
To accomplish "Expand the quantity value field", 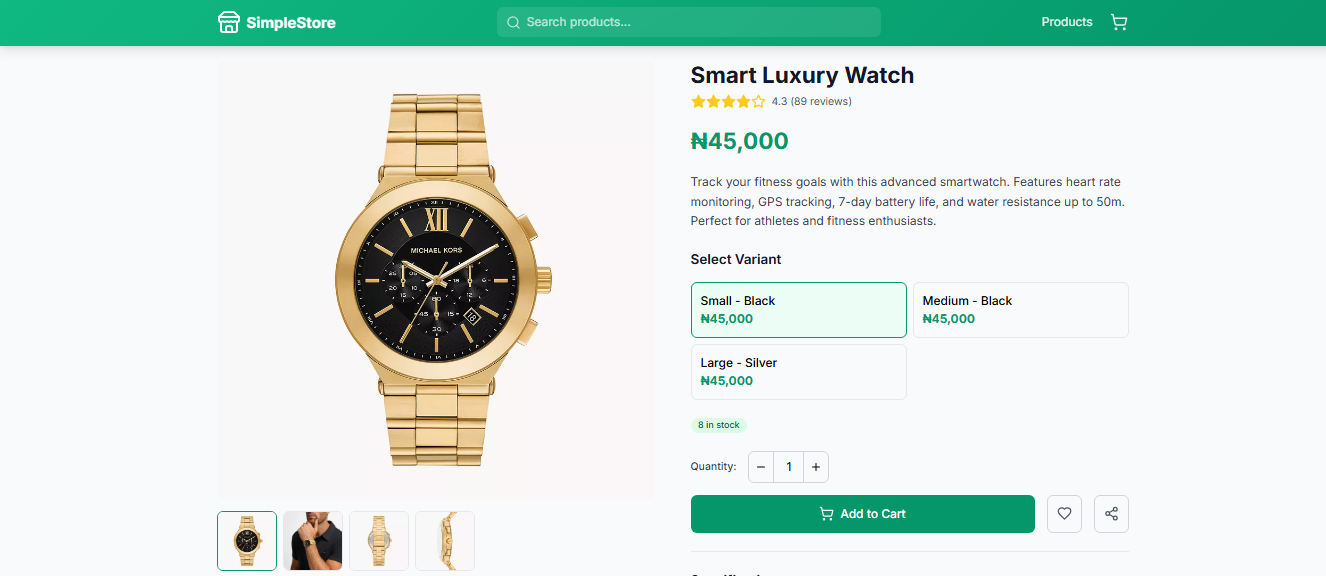I will [788, 466].
